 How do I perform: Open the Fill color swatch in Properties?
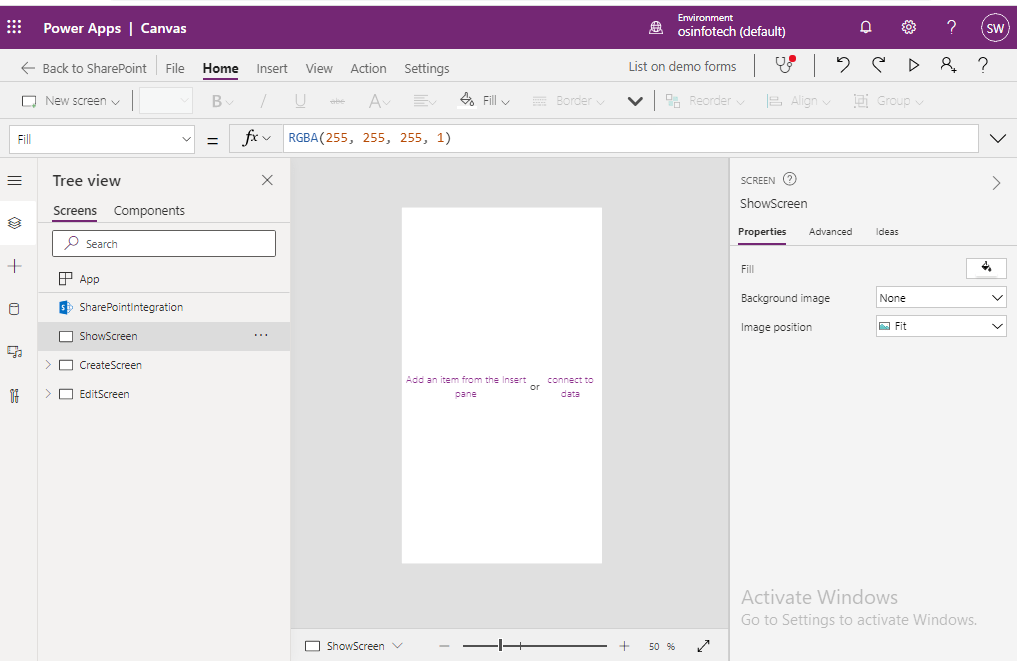tap(986, 268)
